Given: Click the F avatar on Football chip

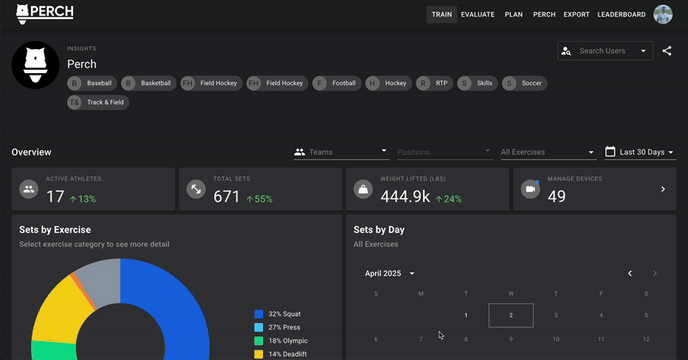Looking at the screenshot, I should (319, 83).
